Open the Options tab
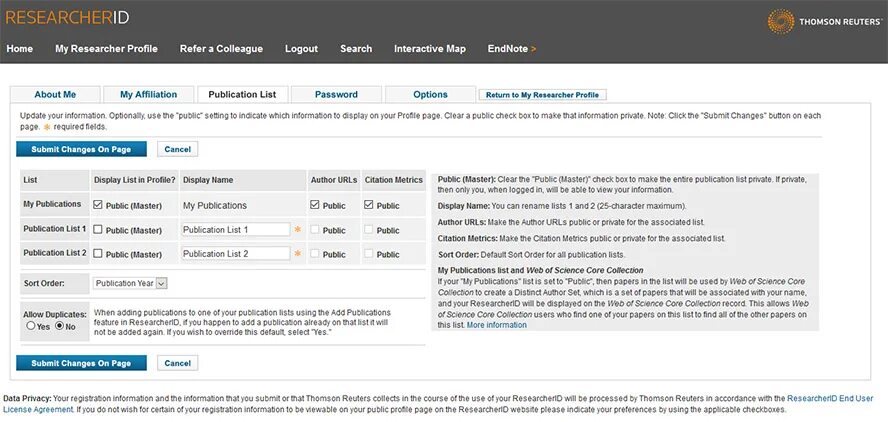888x422 pixels. pyautogui.click(x=430, y=95)
